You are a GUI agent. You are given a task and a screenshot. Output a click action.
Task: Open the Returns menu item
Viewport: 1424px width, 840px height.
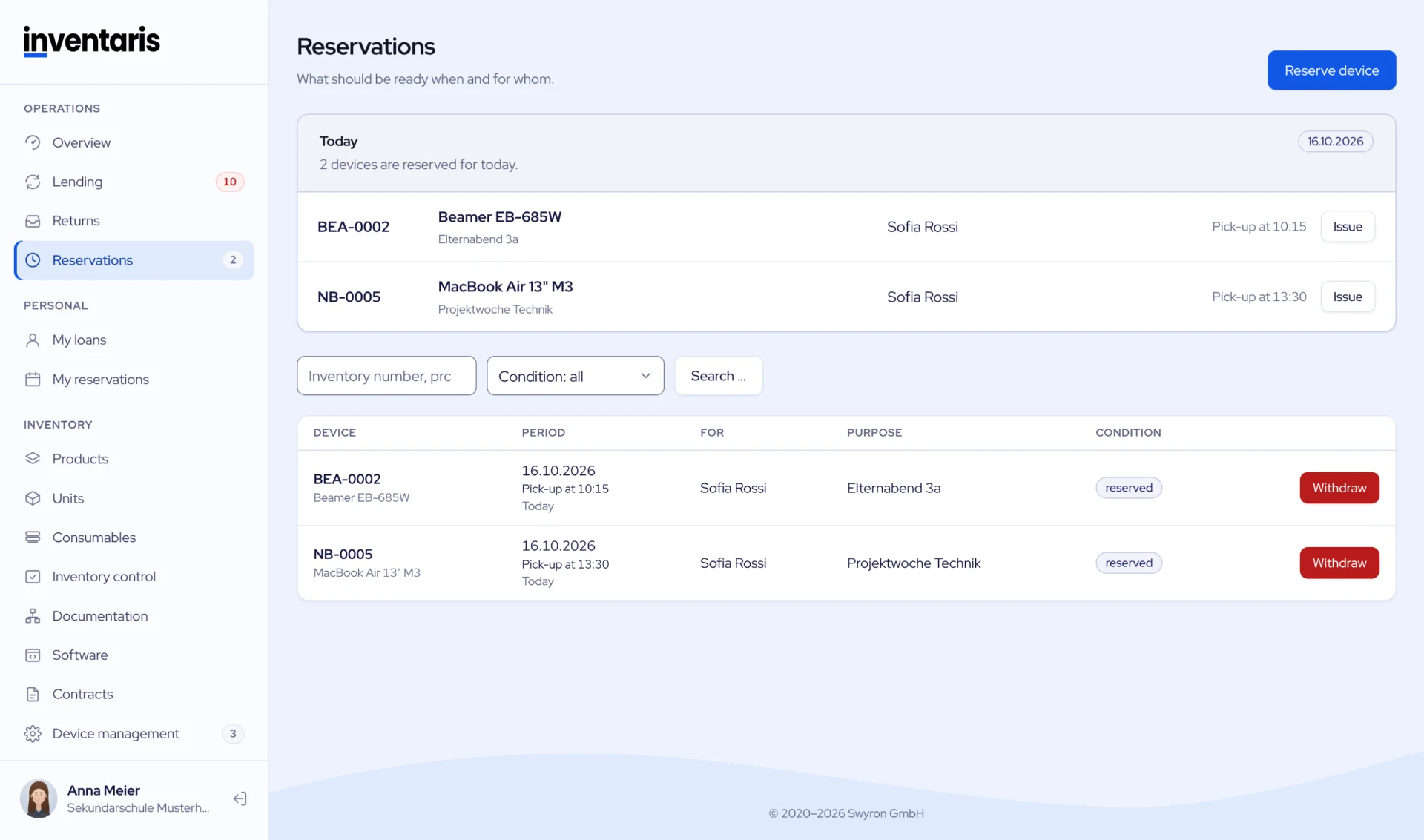pyautogui.click(x=134, y=221)
